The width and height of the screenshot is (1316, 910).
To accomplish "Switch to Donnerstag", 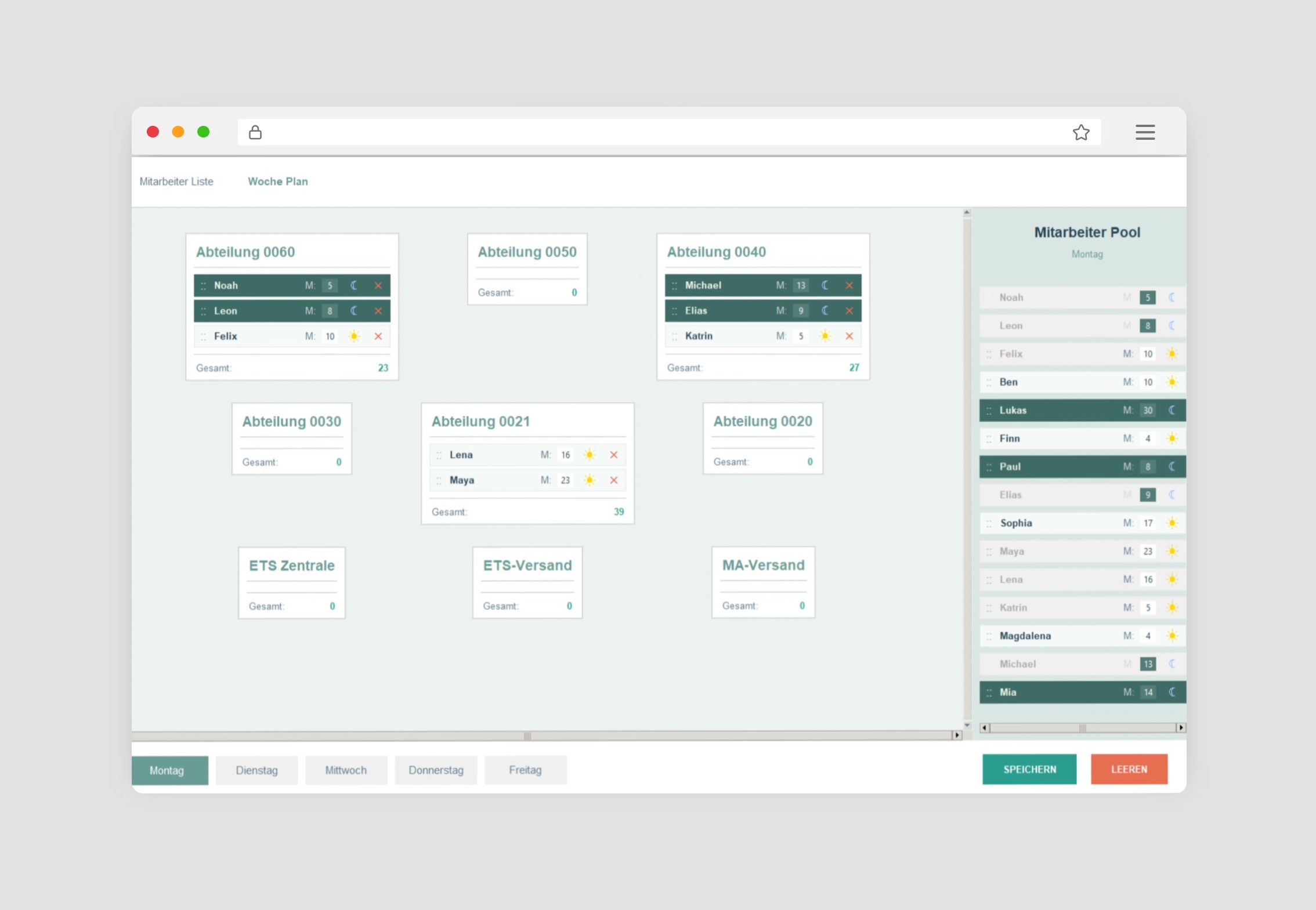I will [x=436, y=770].
